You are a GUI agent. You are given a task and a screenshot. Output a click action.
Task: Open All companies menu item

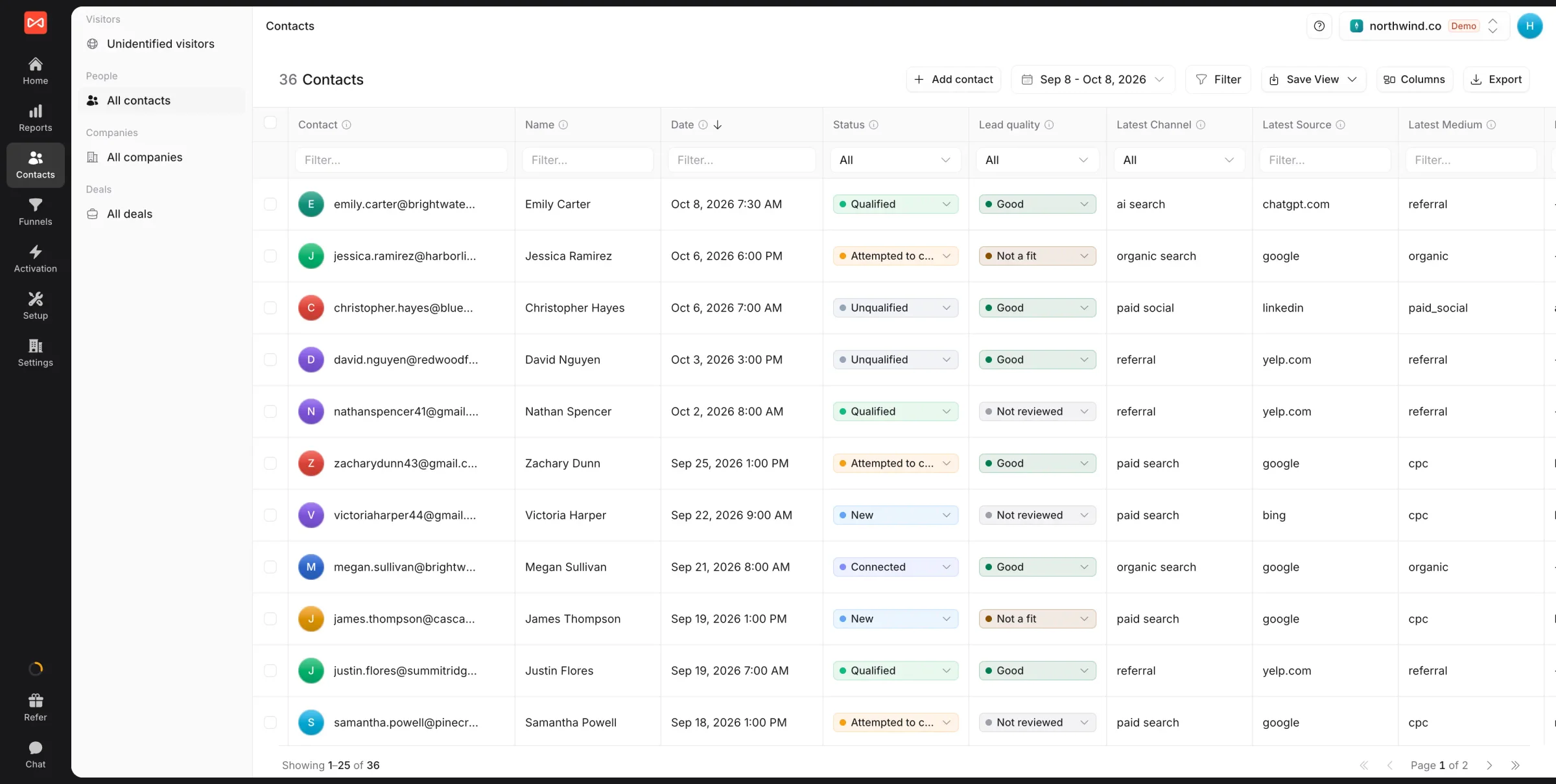(x=162, y=157)
